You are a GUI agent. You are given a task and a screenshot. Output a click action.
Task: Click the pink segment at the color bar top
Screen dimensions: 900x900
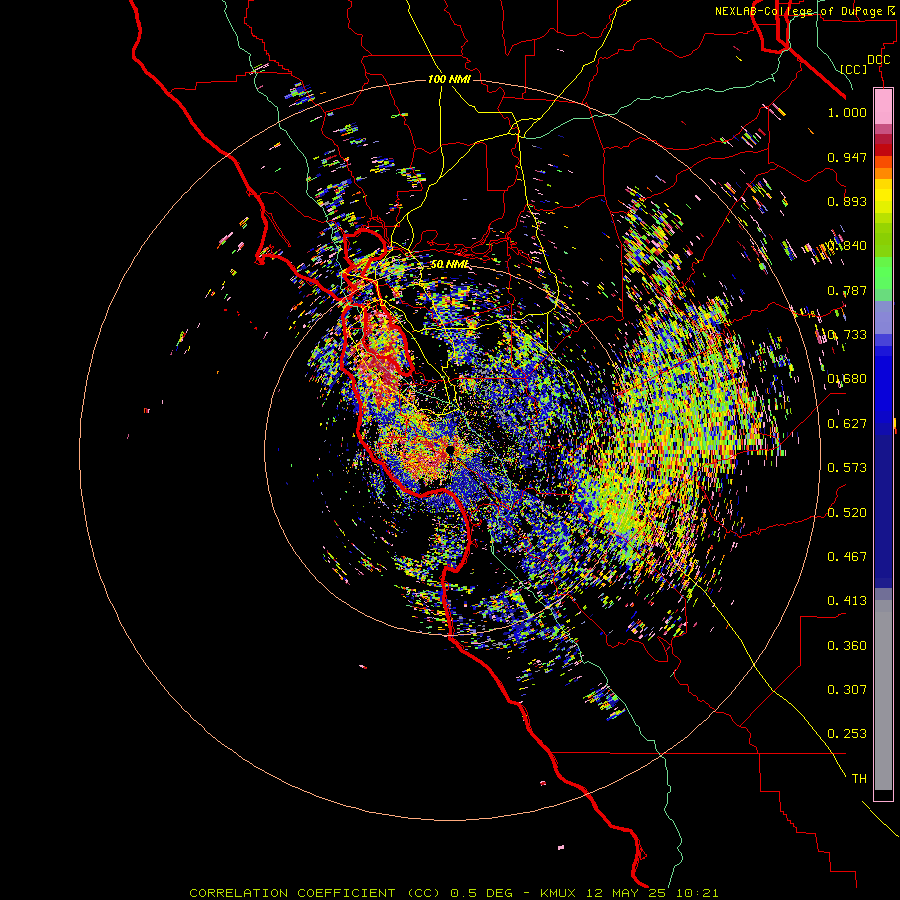click(x=883, y=107)
